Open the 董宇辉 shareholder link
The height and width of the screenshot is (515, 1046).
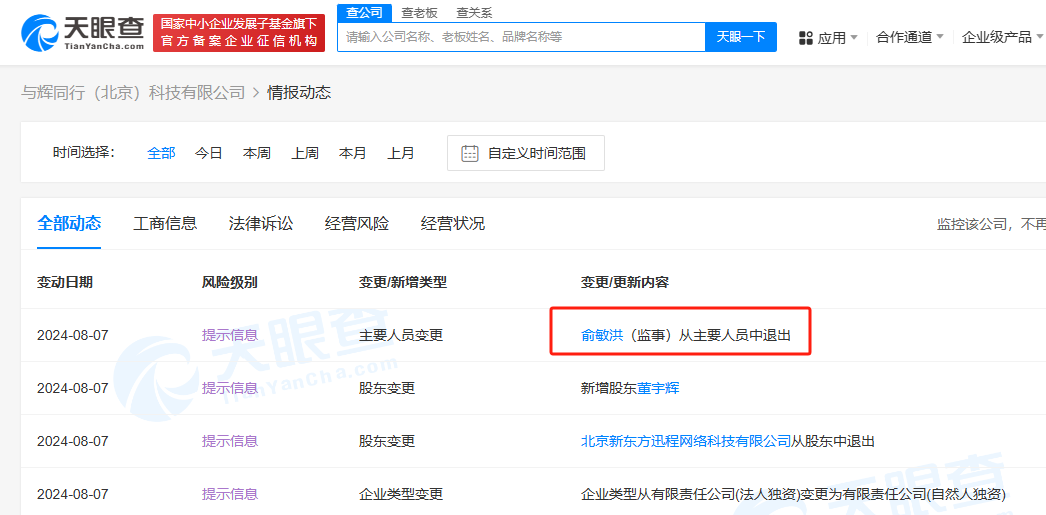coord(658,388)
